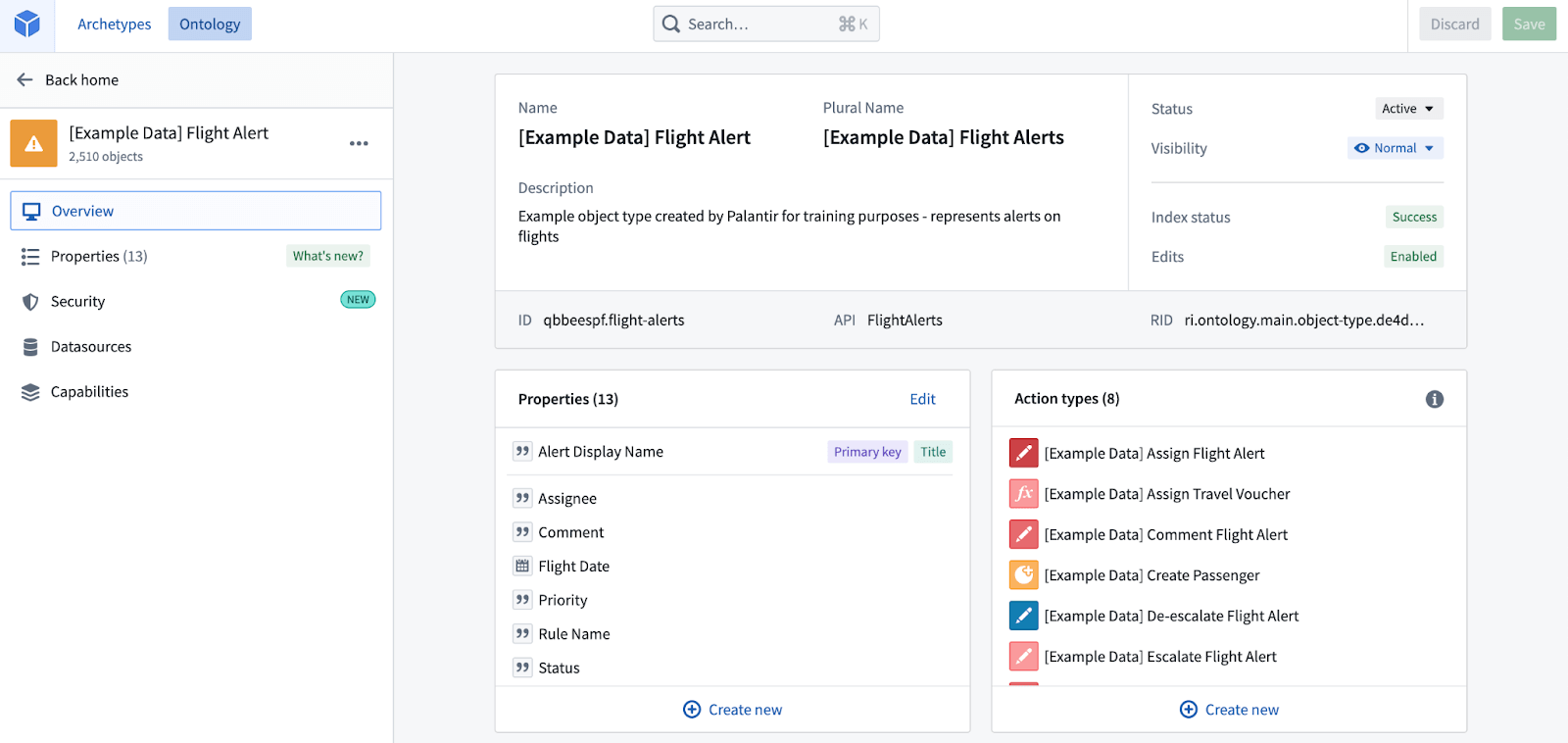Click the string type icon beside Status property

pyautogui.click(x=522, y=668)
